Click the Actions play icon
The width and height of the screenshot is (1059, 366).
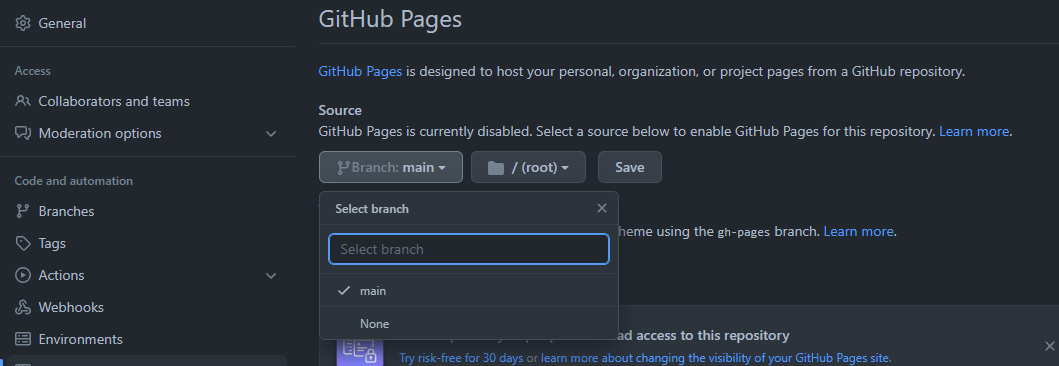pos(23,276)
